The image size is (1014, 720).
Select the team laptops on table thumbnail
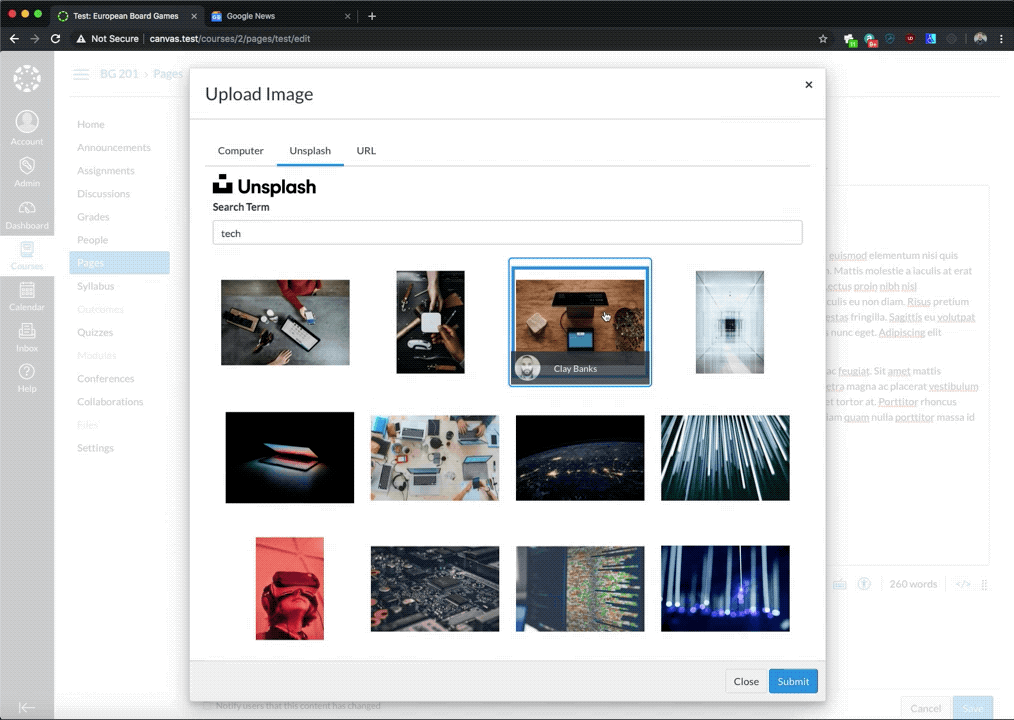pos(435,457)
